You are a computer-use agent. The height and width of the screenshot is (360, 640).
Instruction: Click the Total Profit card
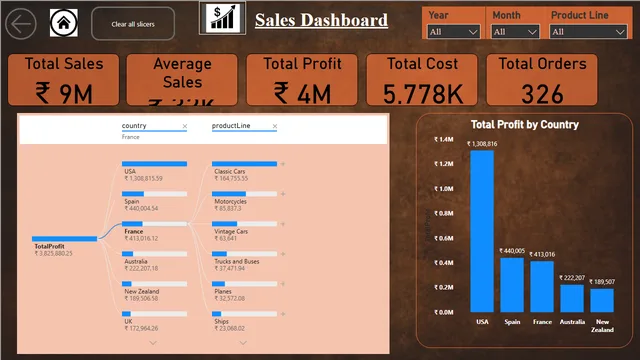coord(302,80)
